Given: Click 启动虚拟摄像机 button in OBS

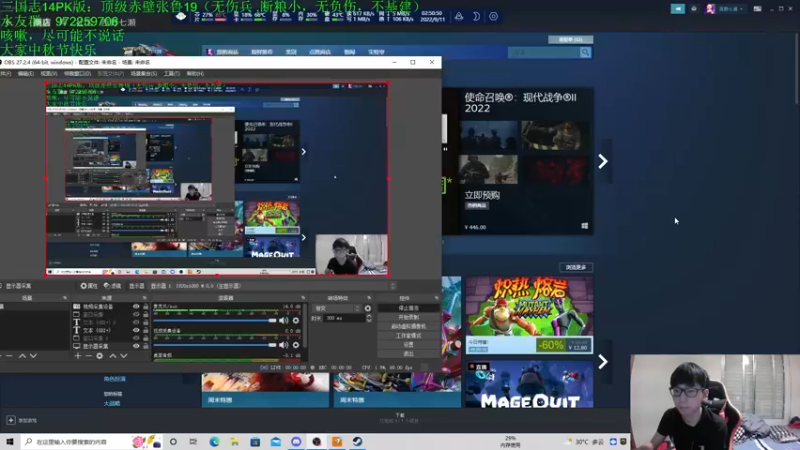Looking at the screenshot, I should pyautogui.click(x=409, y=327).
